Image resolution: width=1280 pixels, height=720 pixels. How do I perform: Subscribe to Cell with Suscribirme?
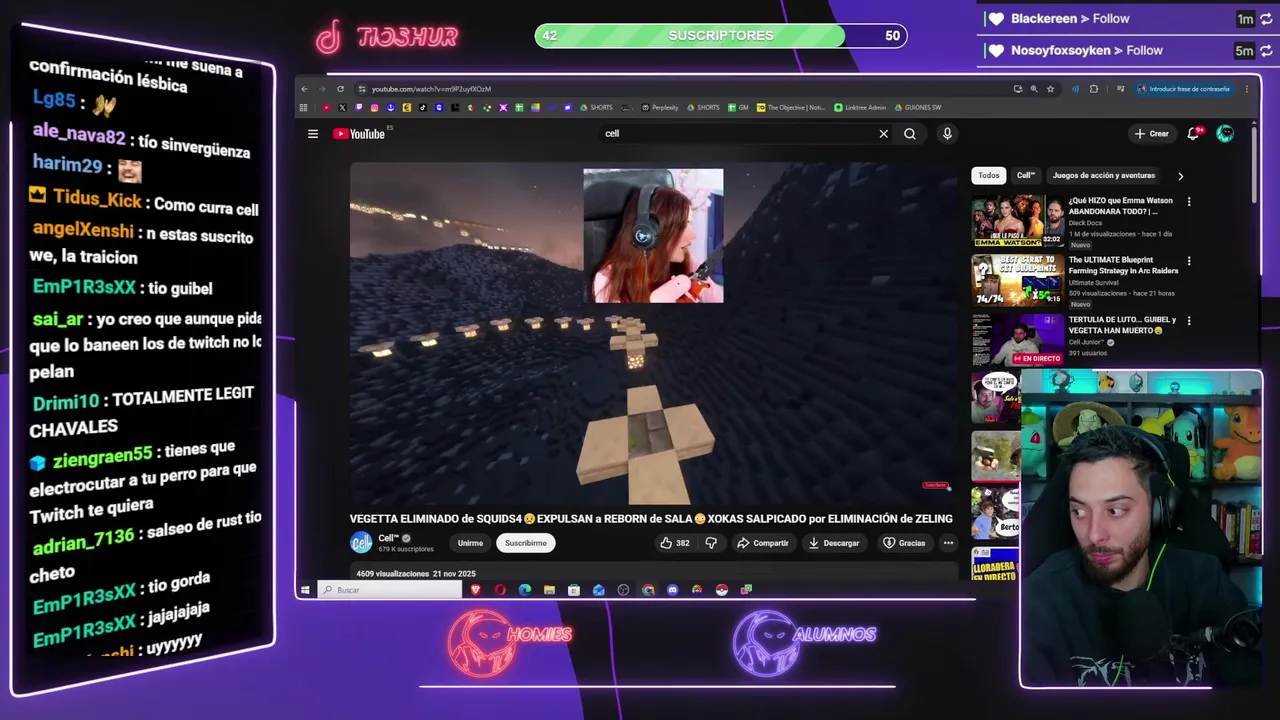click(526, 543)
